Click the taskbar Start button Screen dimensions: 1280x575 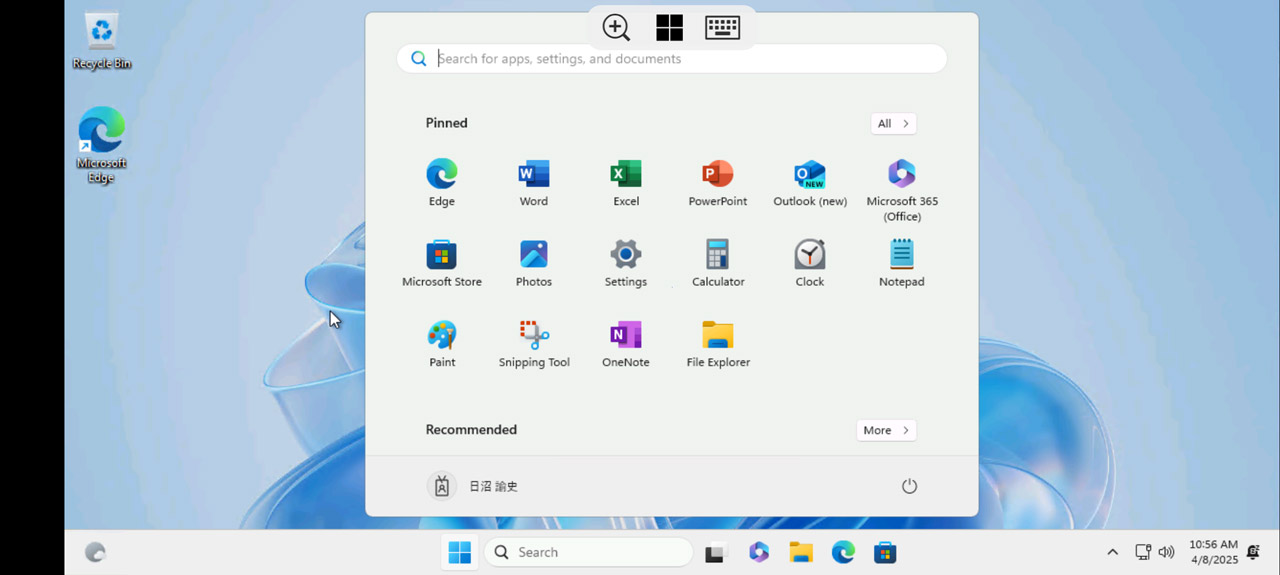(460, 552)
